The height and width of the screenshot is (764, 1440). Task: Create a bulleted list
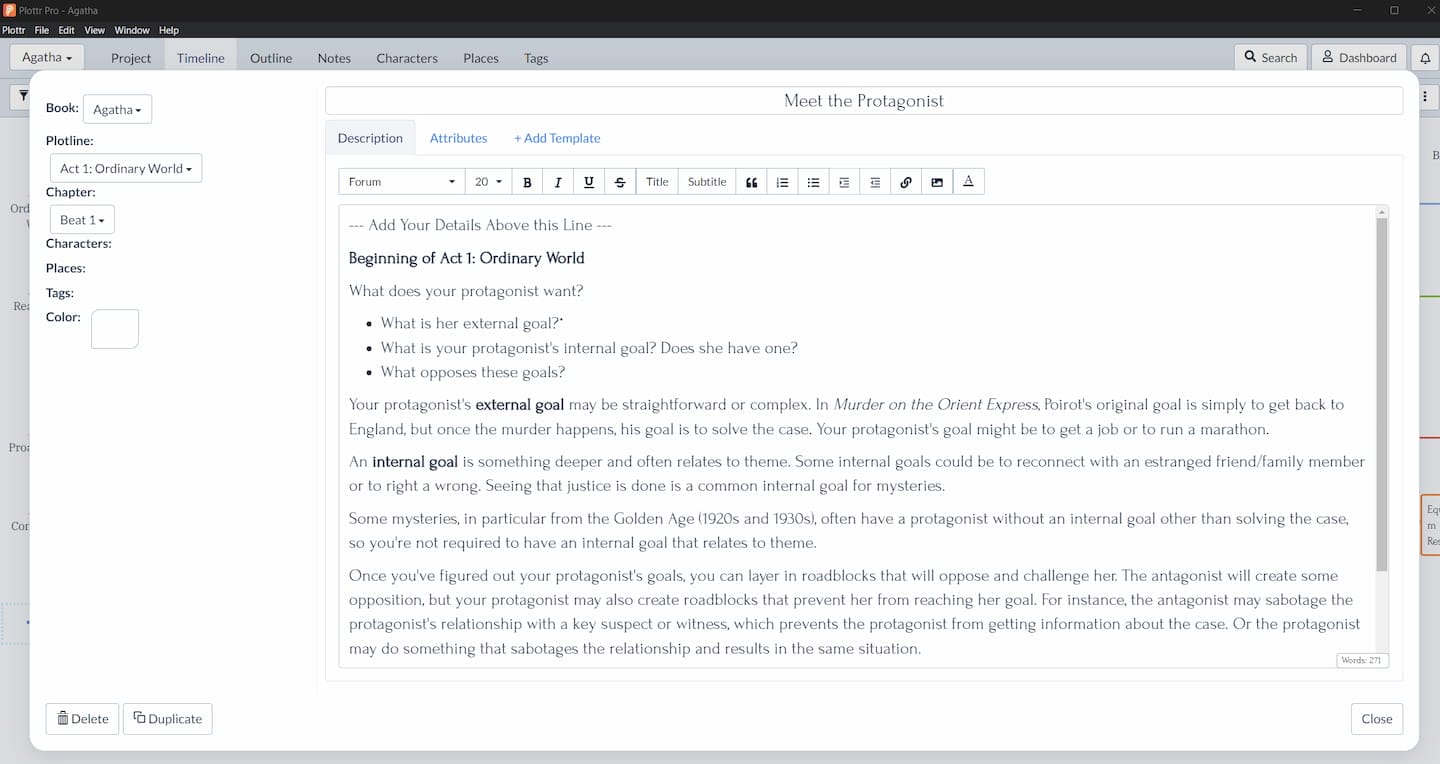coord(813,181)
